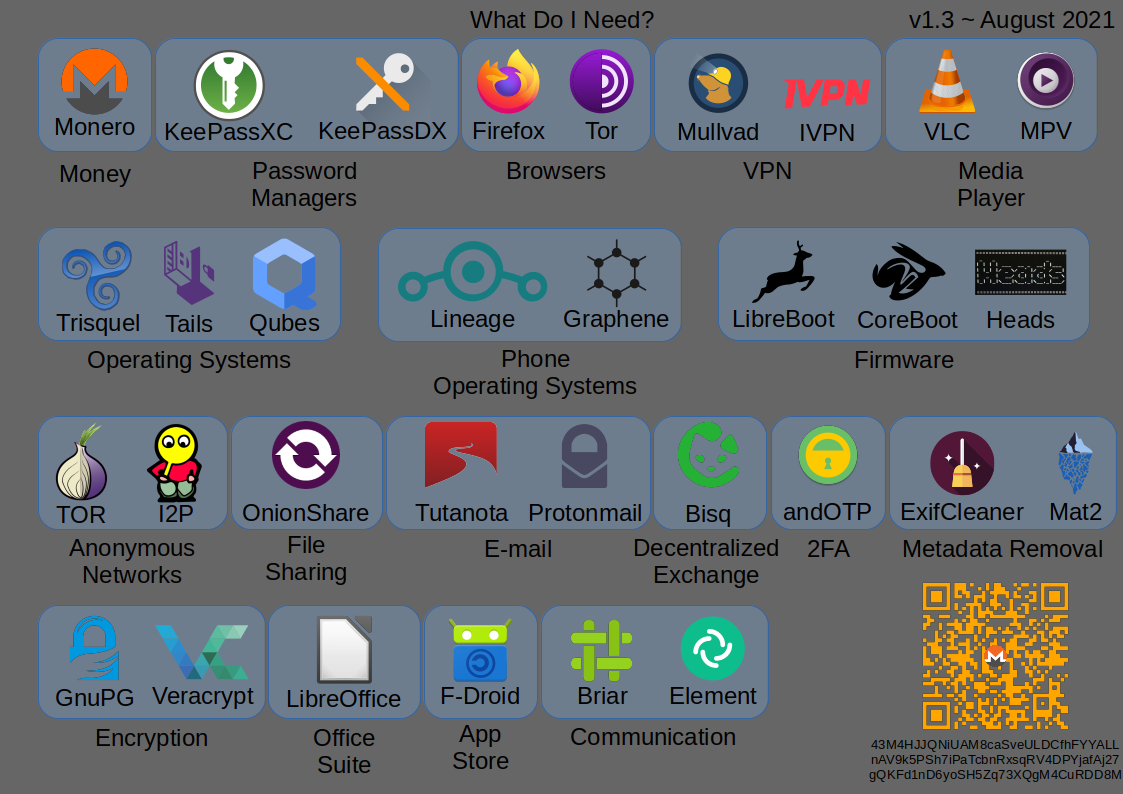Click the 'Firmware' category label
The height and width of the screenshot is (794, 1123).
click(904, 359)
